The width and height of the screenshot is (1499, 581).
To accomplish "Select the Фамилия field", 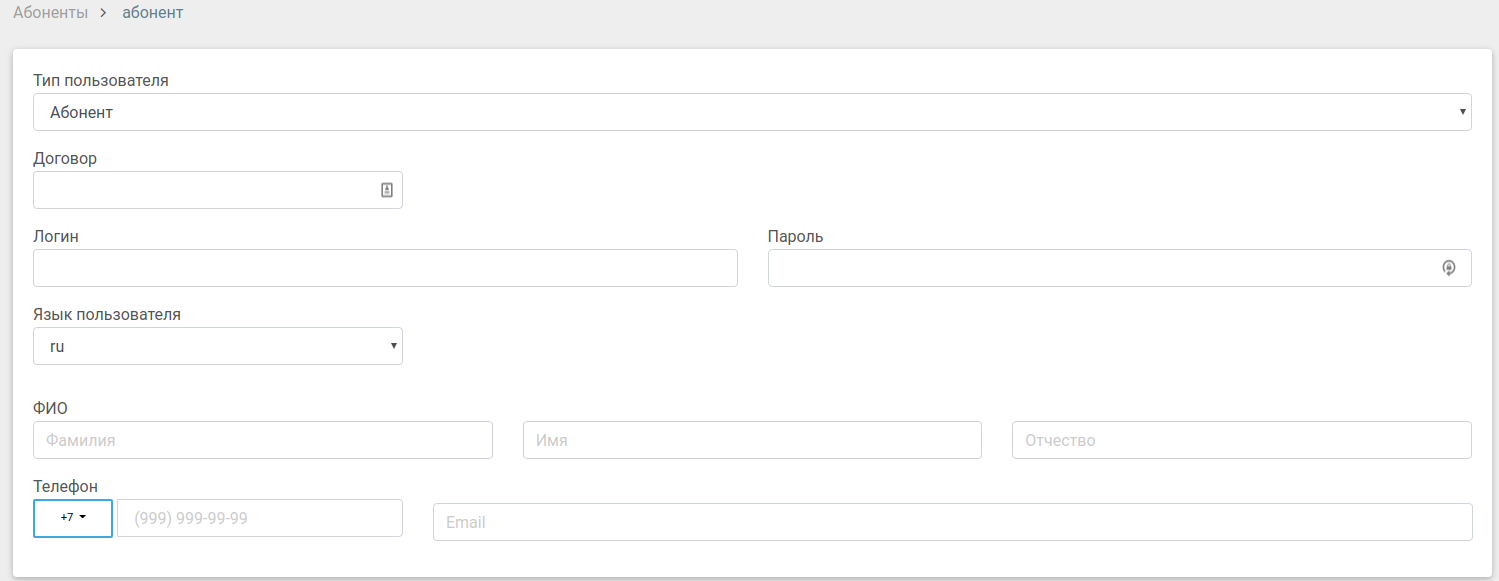I will 263,440.
